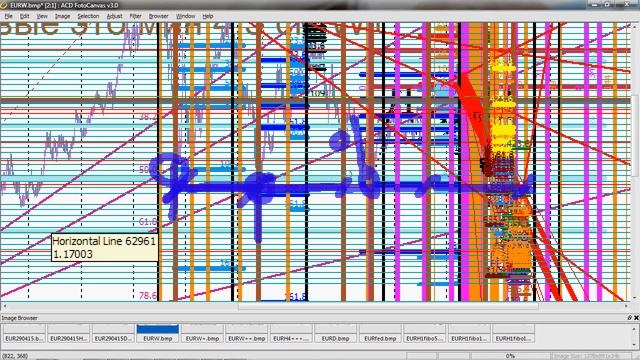Image resolution: width=640 pixels, height=360 pixels.
Task: Select the EUR290415D... thumbnail
Action: 113,333
